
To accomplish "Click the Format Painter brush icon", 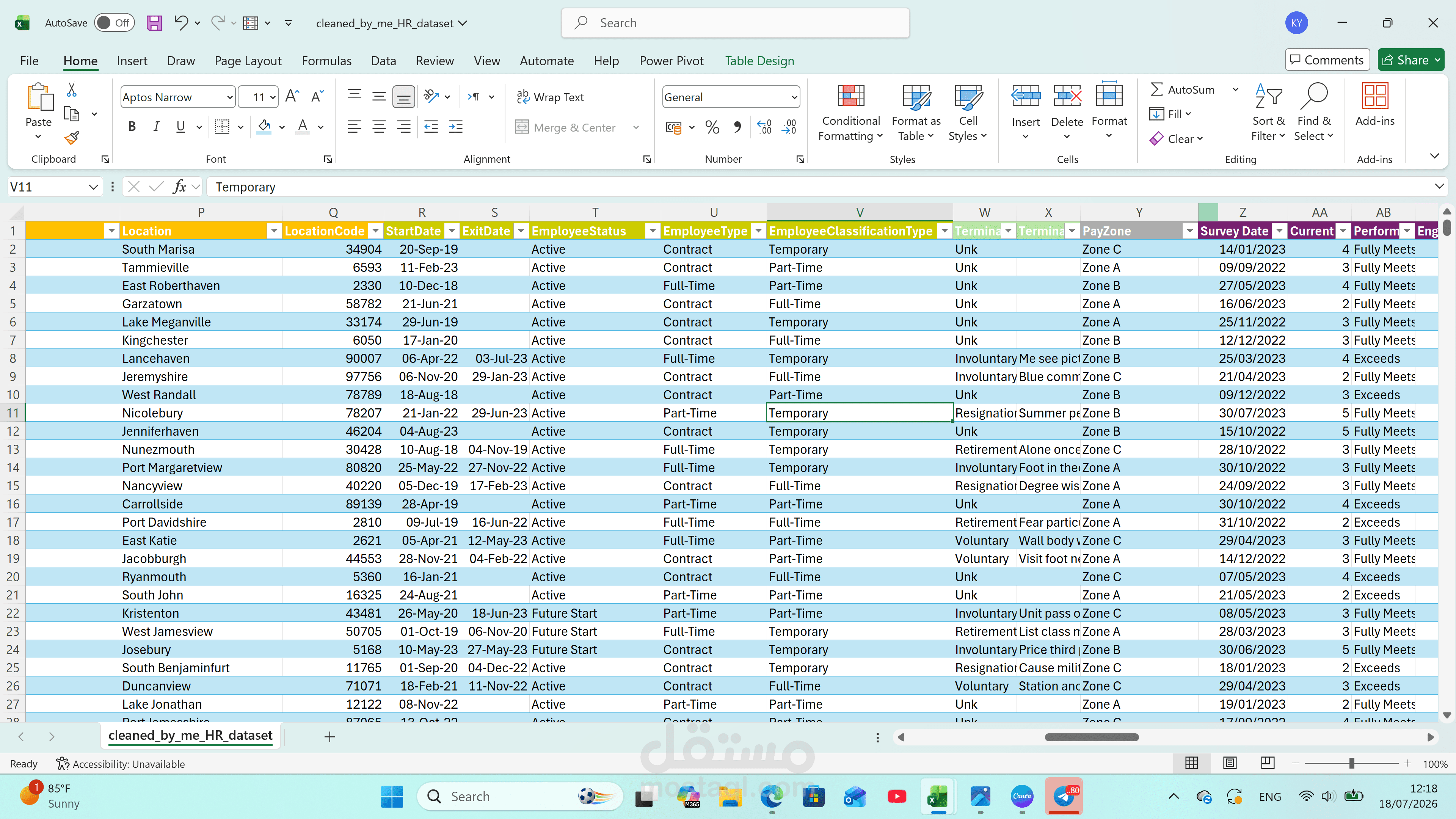I will [x=72, y=137].
